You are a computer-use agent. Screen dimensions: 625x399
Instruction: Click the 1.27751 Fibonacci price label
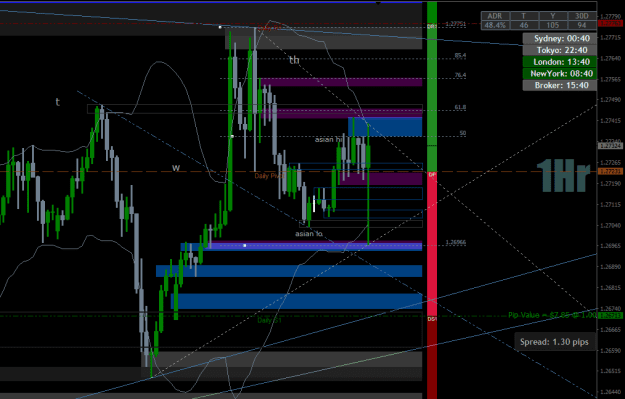tap(456, 24)
